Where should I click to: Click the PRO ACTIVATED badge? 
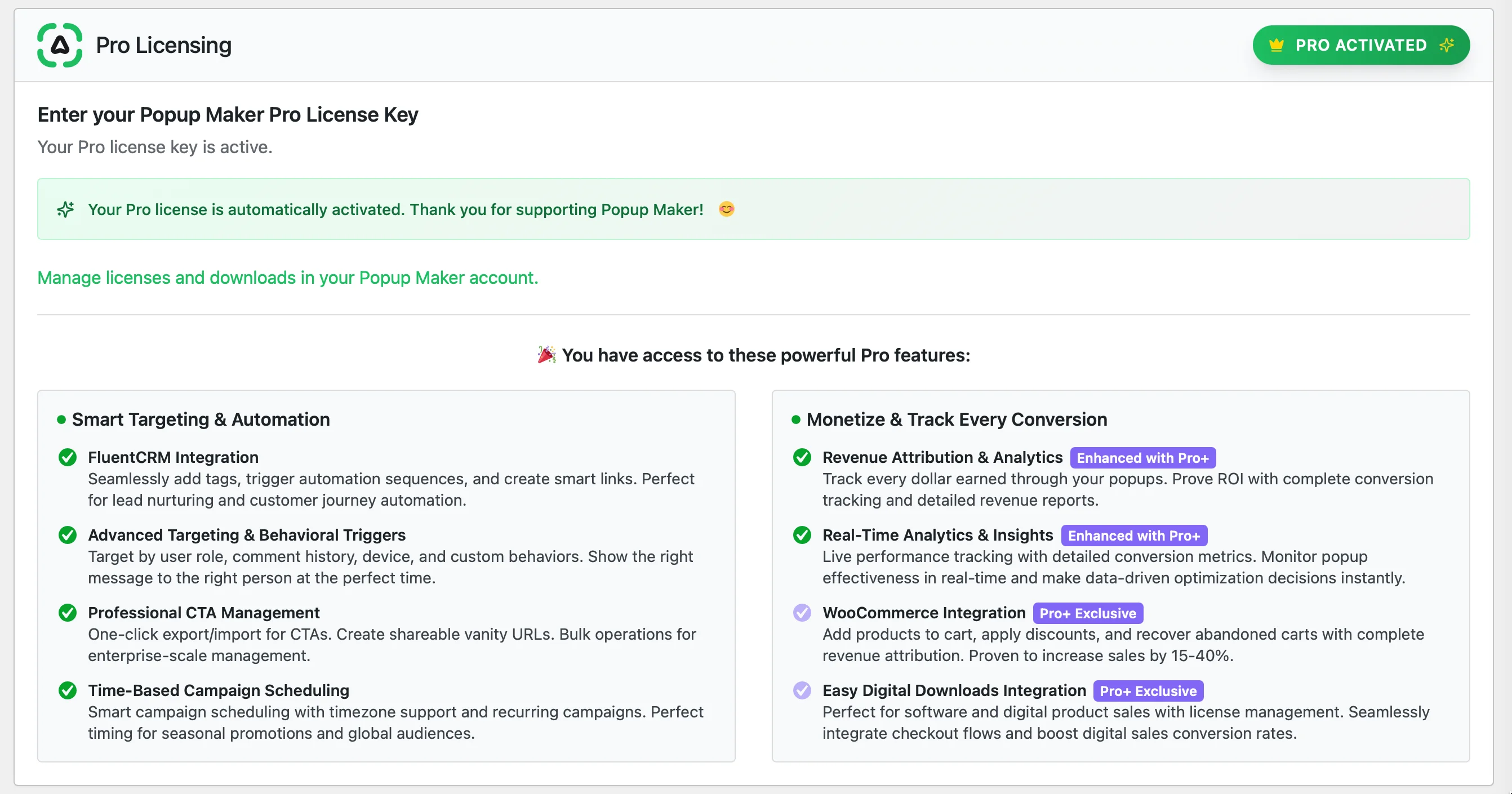(x=1361, y=45)
